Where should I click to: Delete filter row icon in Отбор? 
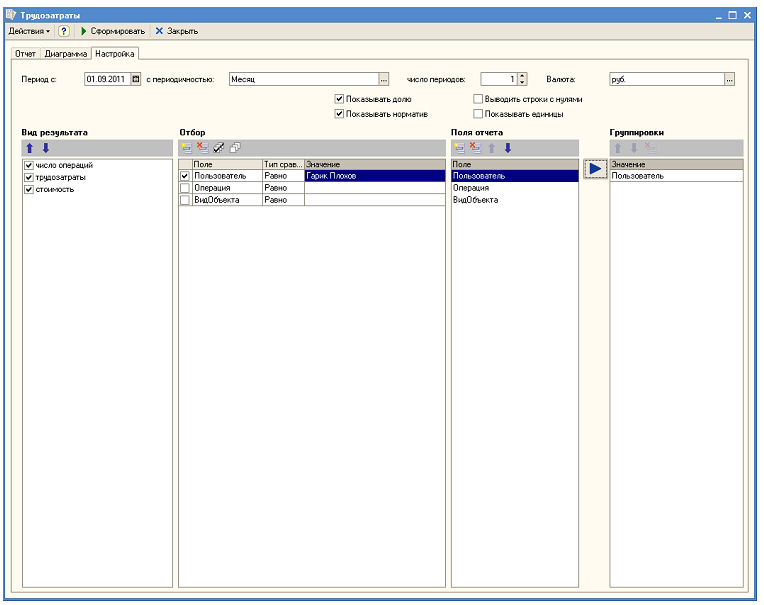pos(203,148)
